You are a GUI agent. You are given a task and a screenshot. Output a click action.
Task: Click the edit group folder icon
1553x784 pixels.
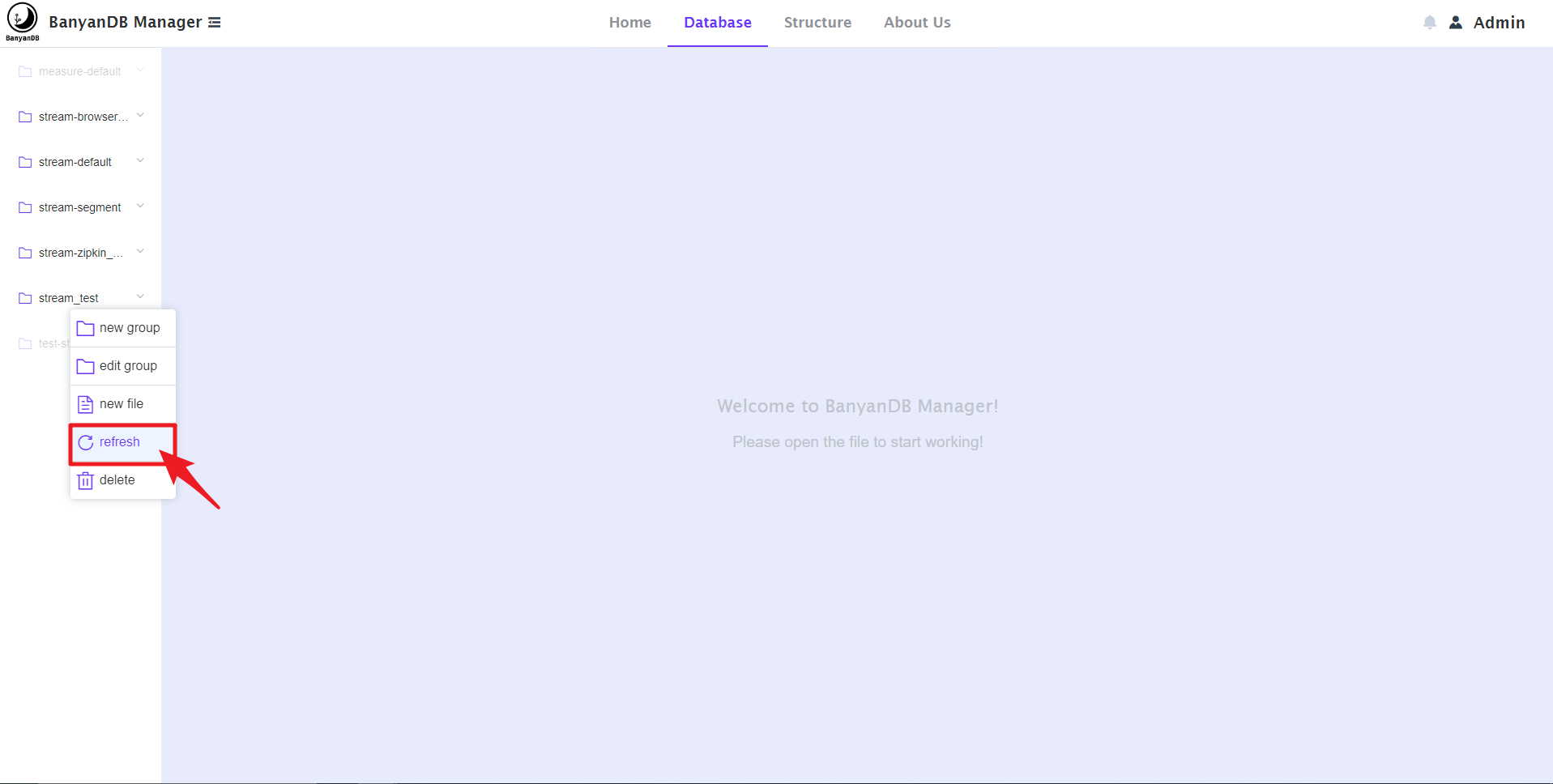(x=85, y=366)
